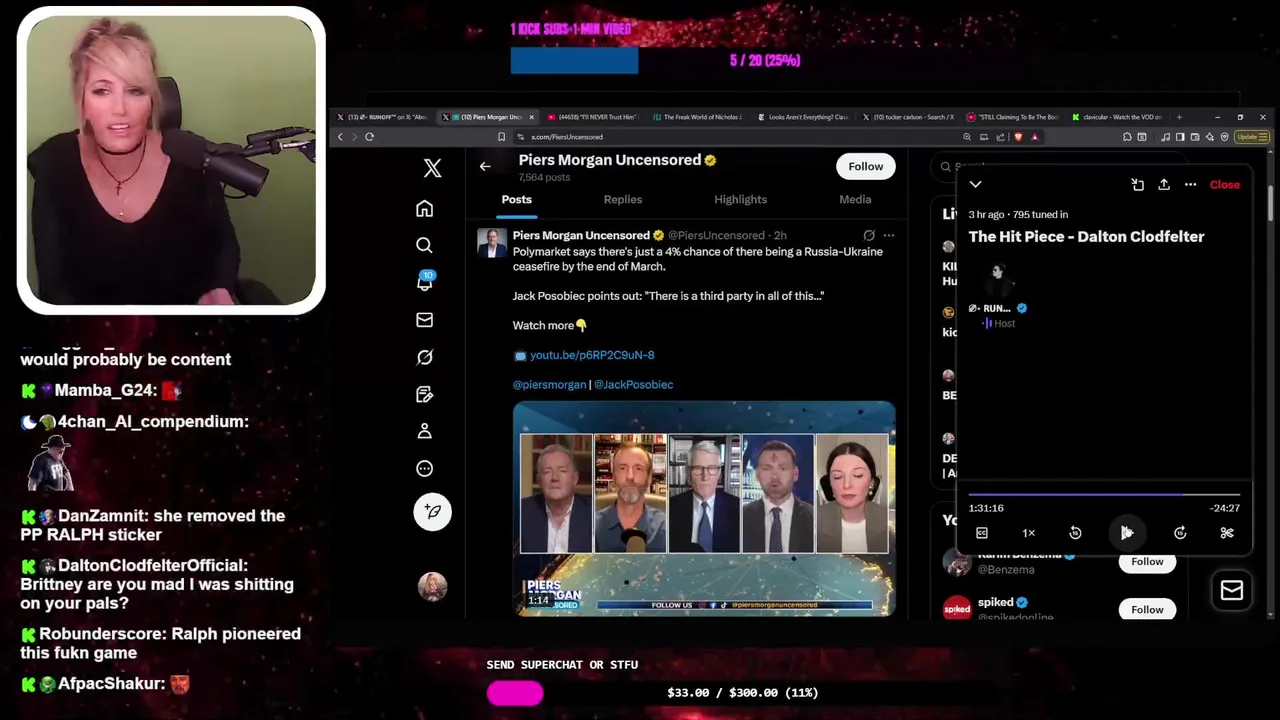Open Messages envelope in X sidebar
1280x720 pixels.
tap(424, 320)
